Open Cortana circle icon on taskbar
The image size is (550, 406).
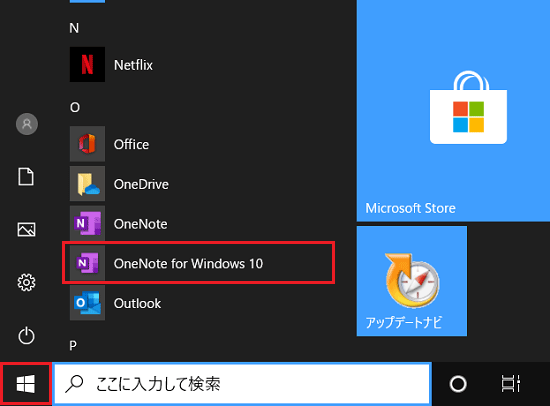pyautogui.click(x=458, y=384)
